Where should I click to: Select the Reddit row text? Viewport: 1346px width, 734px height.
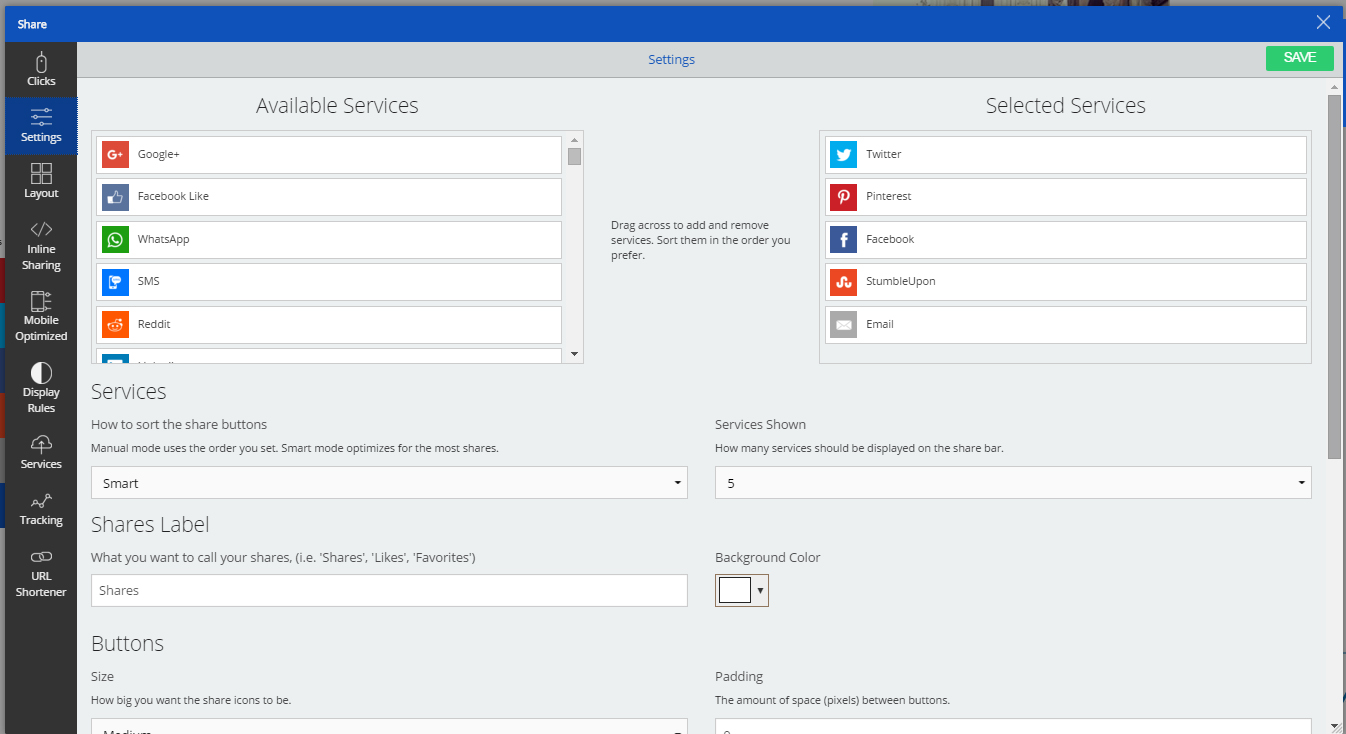tap(154, 324)
